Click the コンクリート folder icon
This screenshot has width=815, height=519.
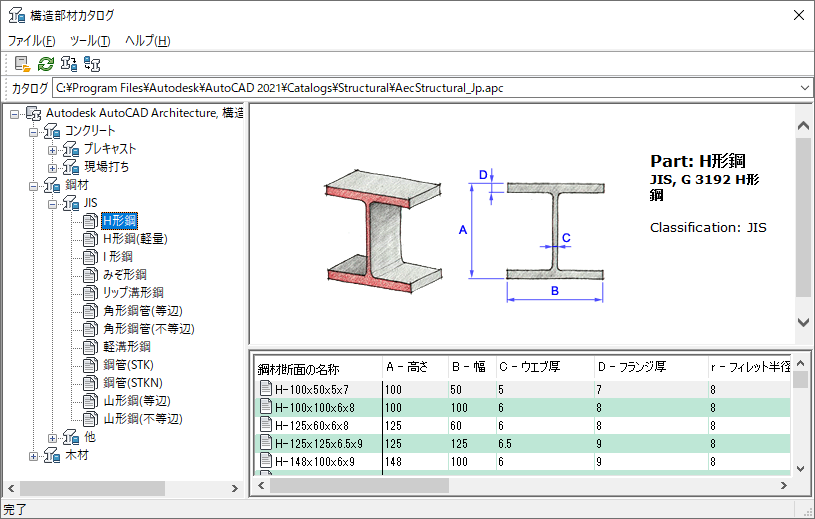click(x=52, y=131)
